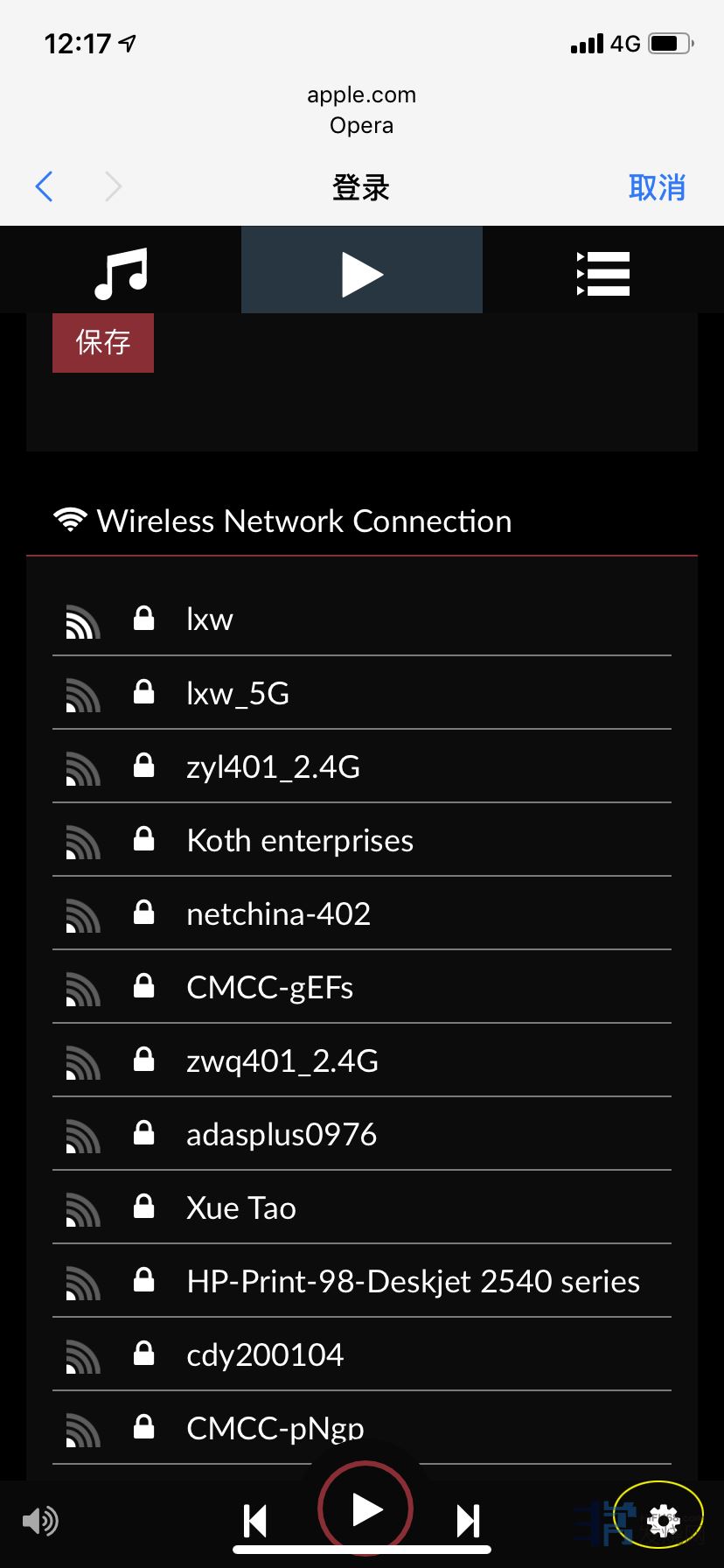Go back with the left chevron
Screen dimensions: 724x1568
pyautogui.click(x=45, y=186)
